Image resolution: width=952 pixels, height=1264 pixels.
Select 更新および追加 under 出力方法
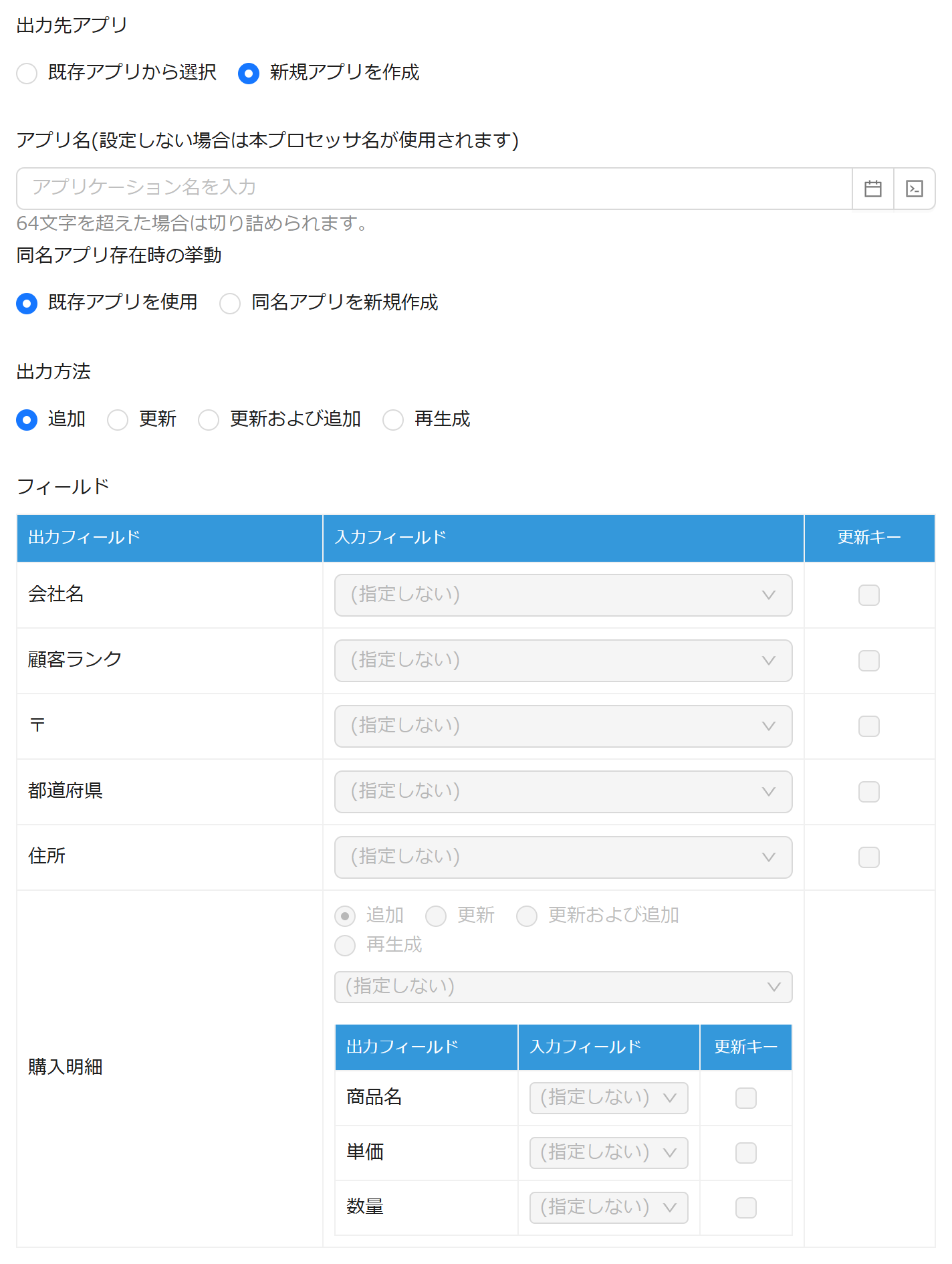click(x=209, y=419)
